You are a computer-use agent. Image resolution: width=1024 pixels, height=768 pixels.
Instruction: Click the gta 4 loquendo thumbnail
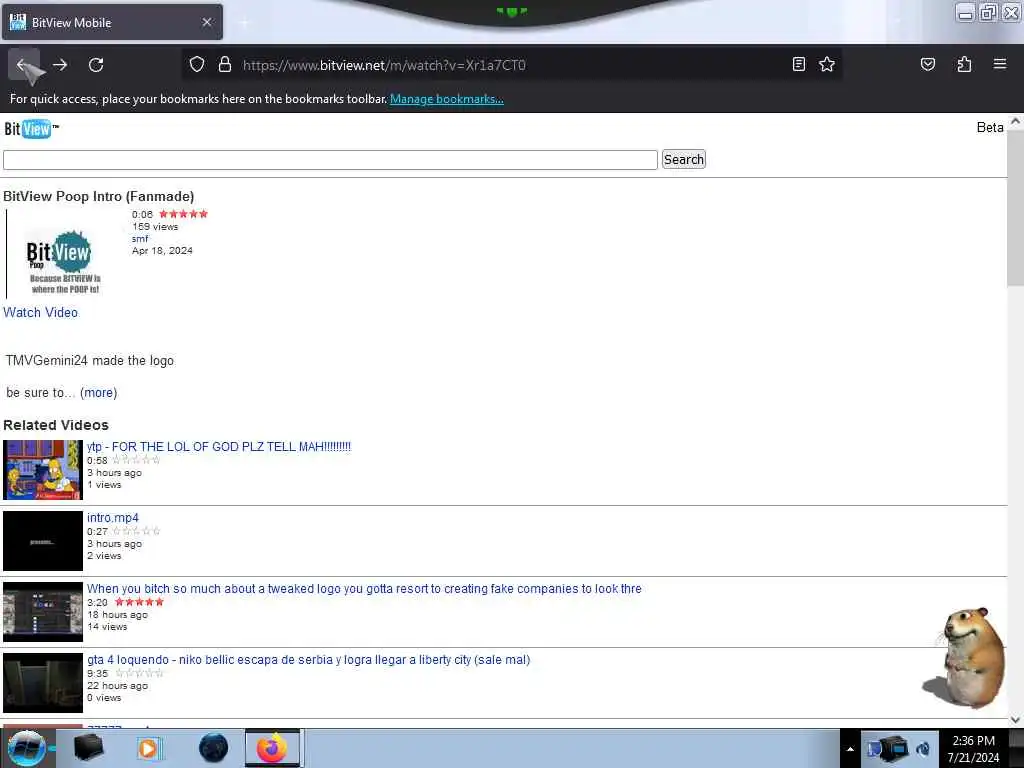click(x=43, y=683)
